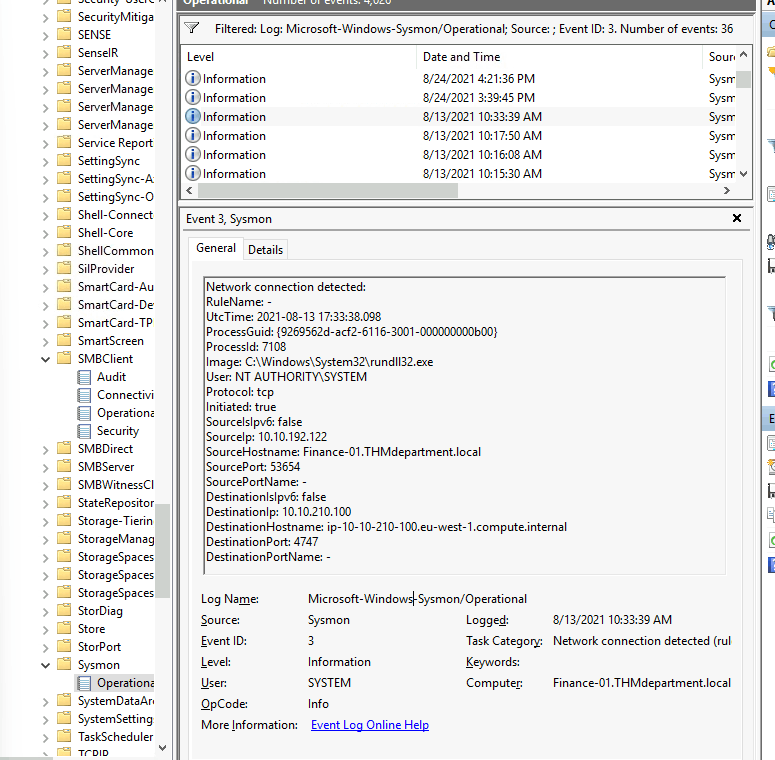Screen dimensions: 775x760
Task: Click the SENSE folder icon
Action: click(x=64, y=34)
